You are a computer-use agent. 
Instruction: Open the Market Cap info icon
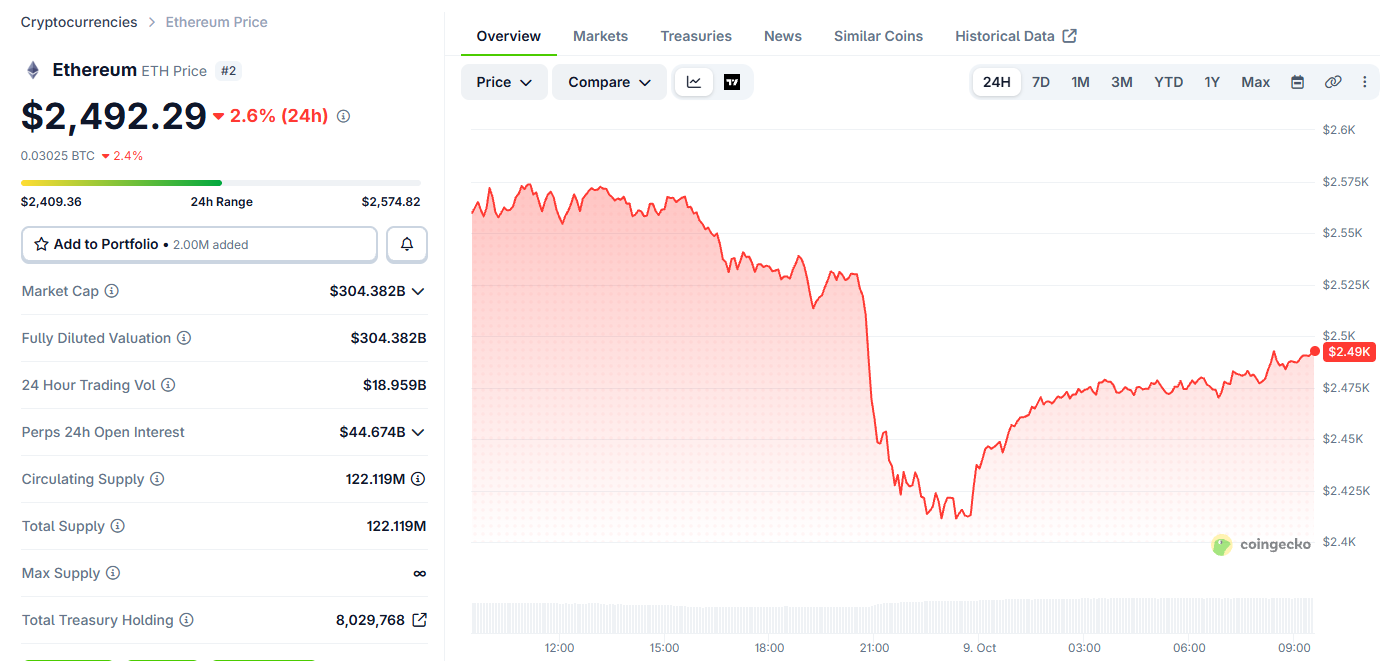[x=112, y=291]
